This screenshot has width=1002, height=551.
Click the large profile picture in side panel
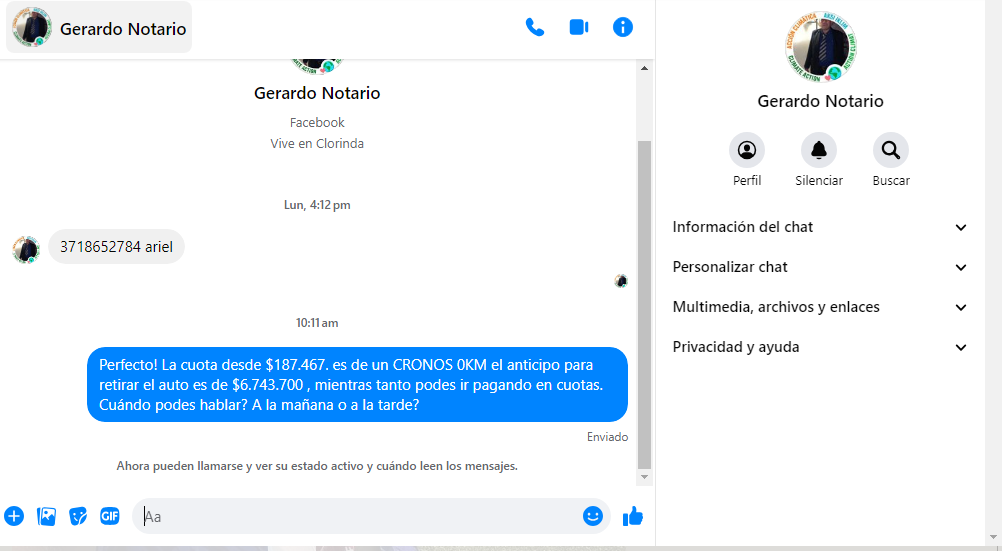click(x=821, y=48)
